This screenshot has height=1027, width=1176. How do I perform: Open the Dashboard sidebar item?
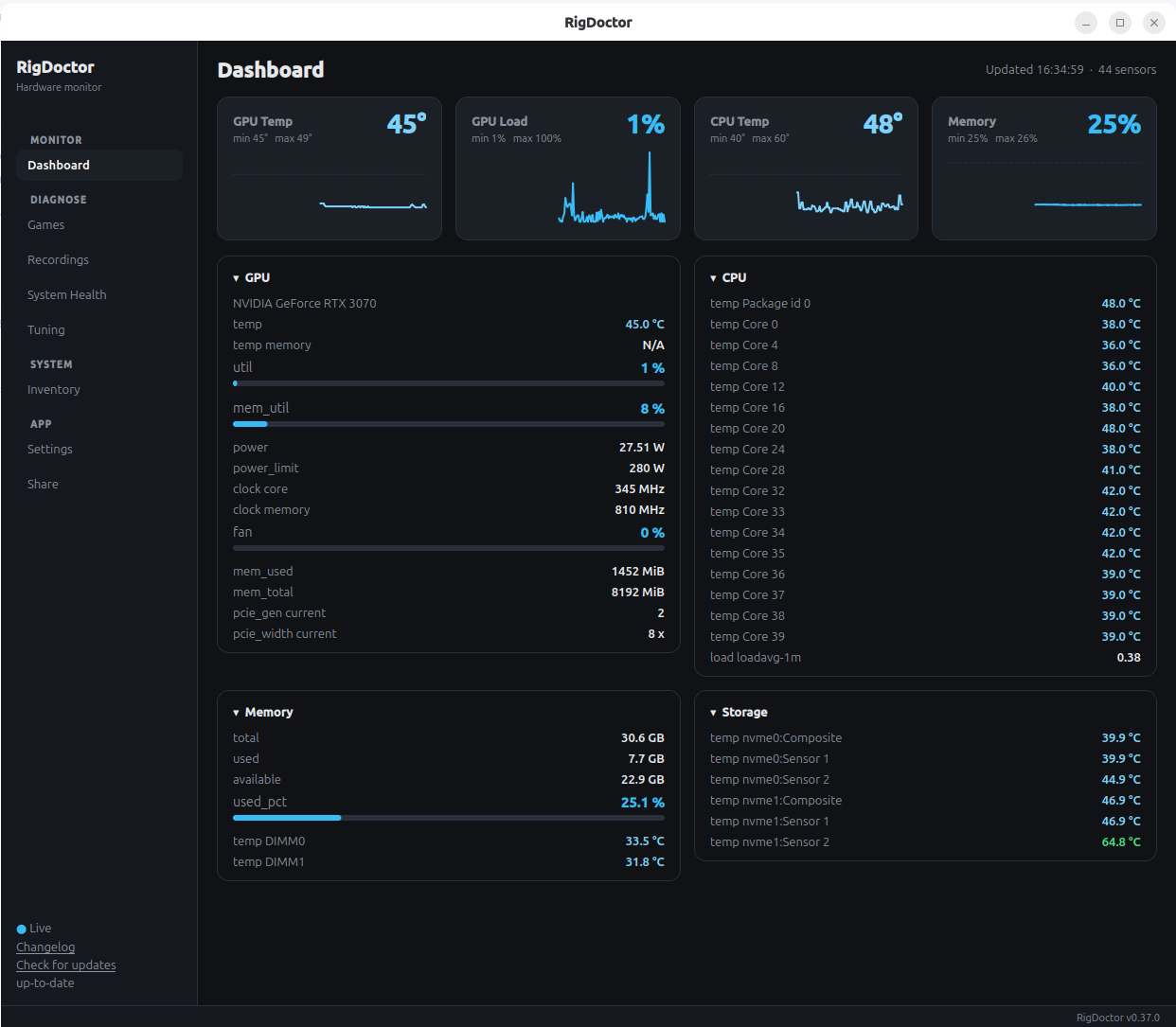pos(99,165)
